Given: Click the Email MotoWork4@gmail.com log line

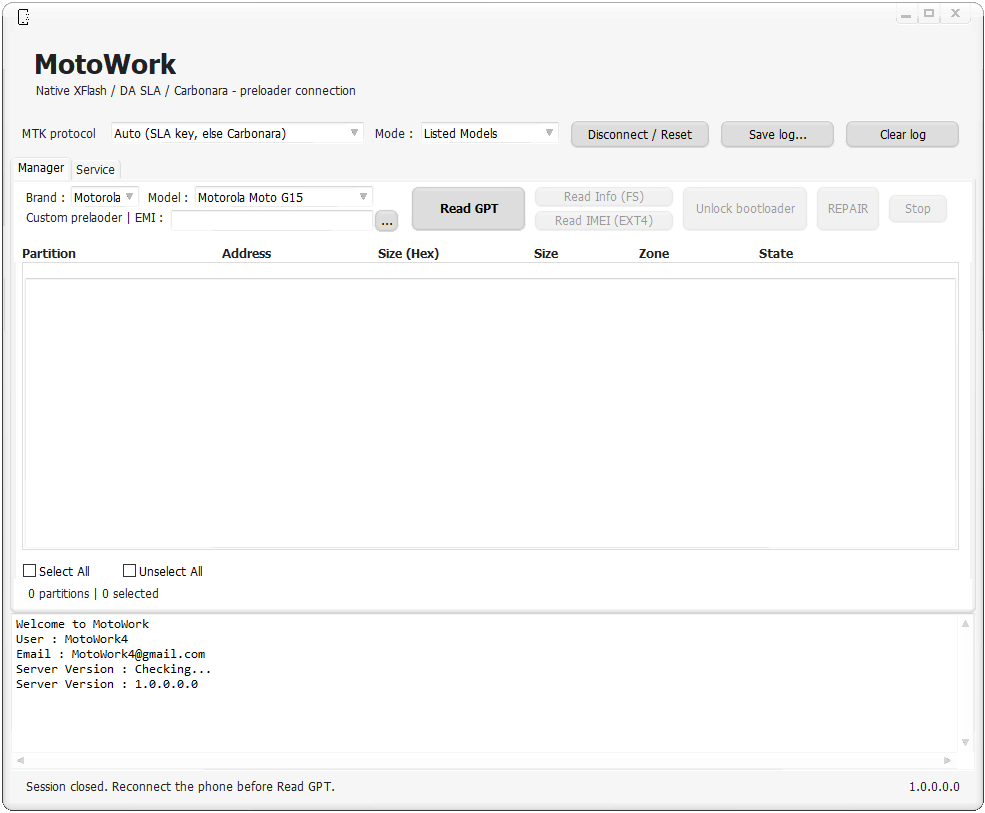Looking at the screenshot, I should 111,654.
